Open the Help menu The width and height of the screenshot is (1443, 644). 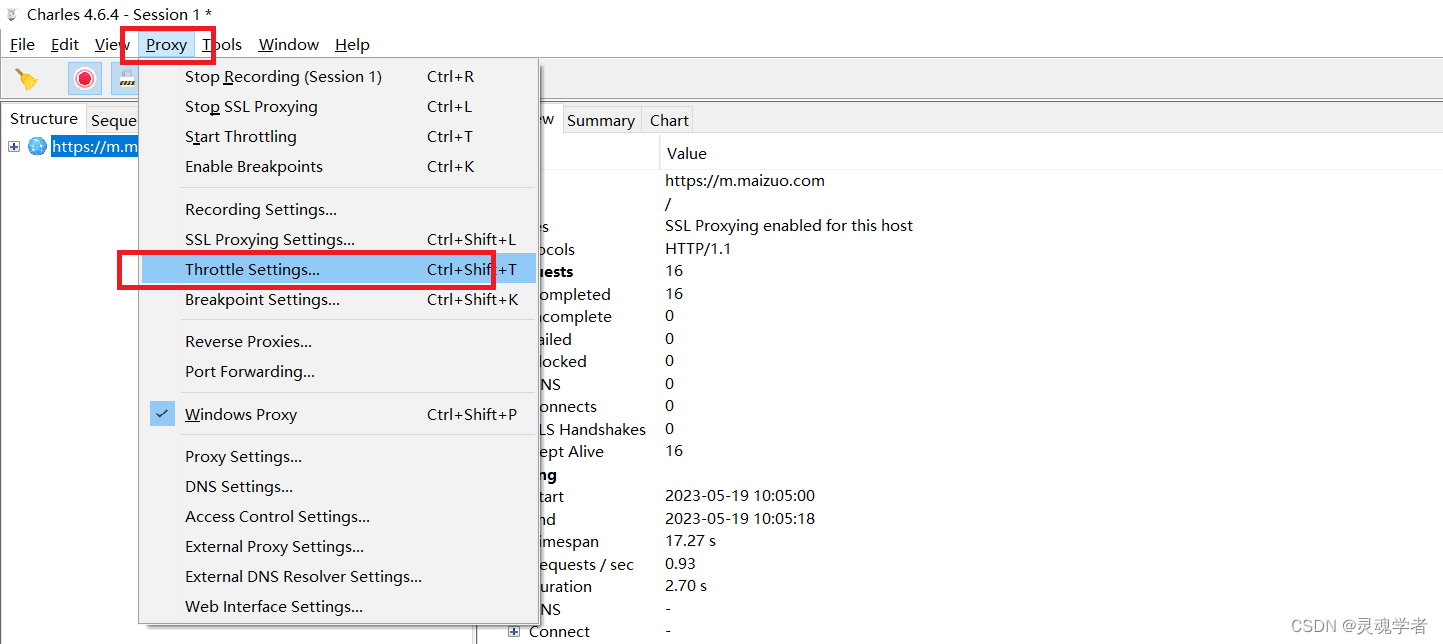tap(352, 44)
